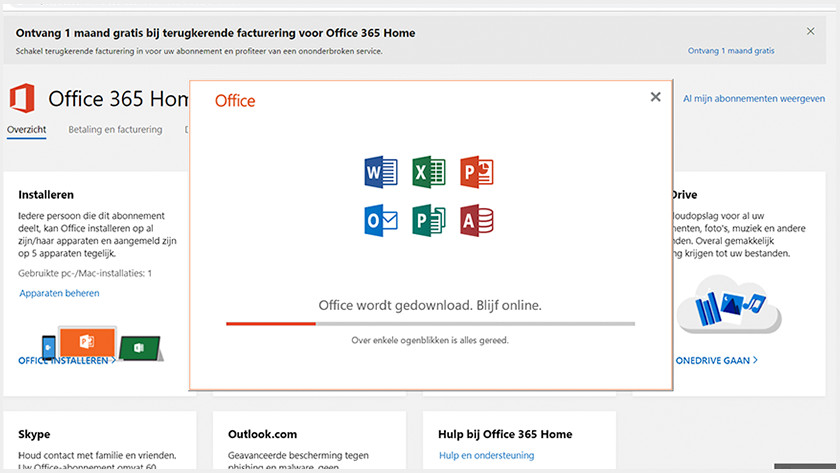Click the Access icon in the dialog
This screenshot has height=473, width=840.
[x=476, y=219]
